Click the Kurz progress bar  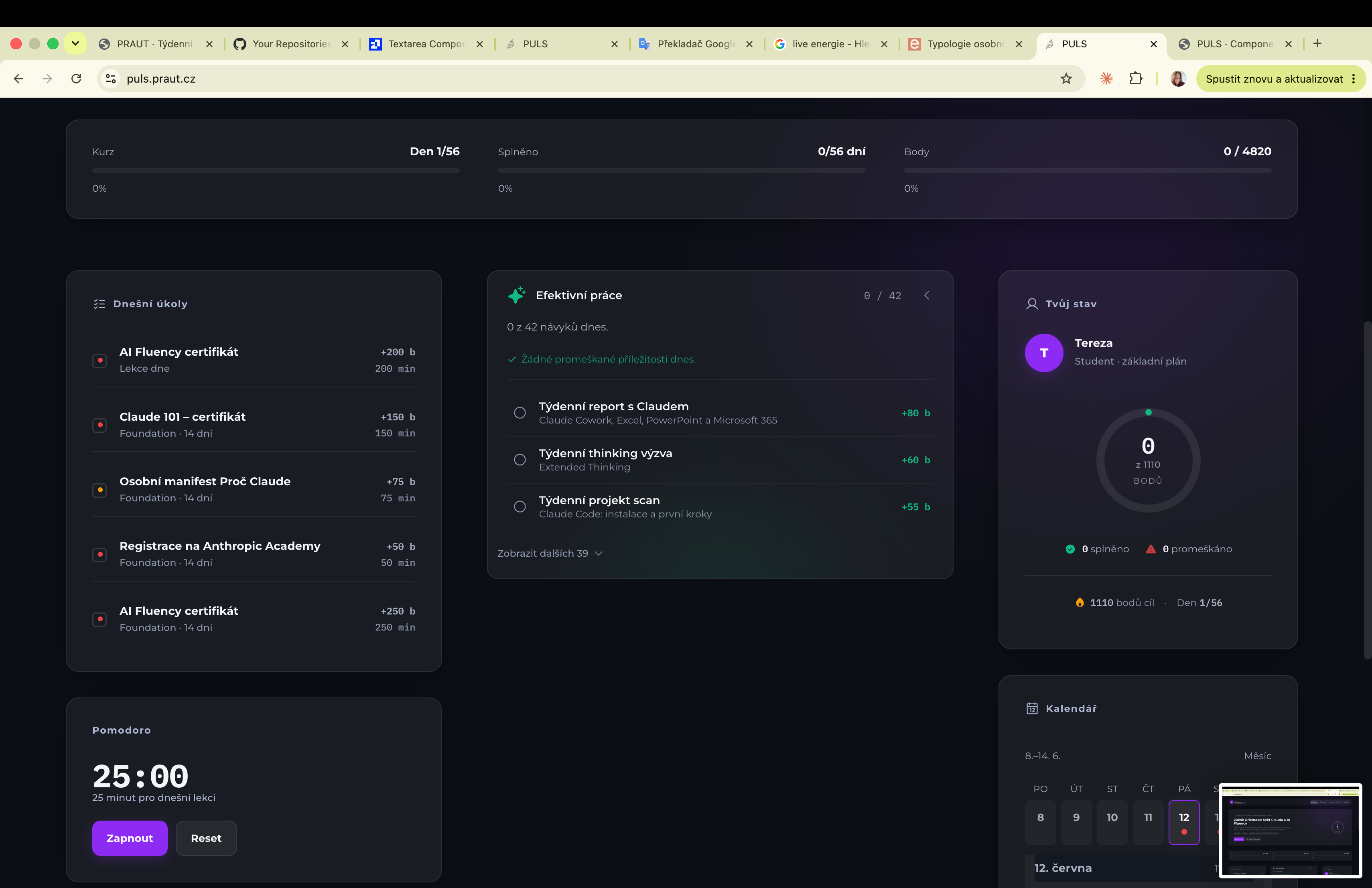[x=276, y=170]
